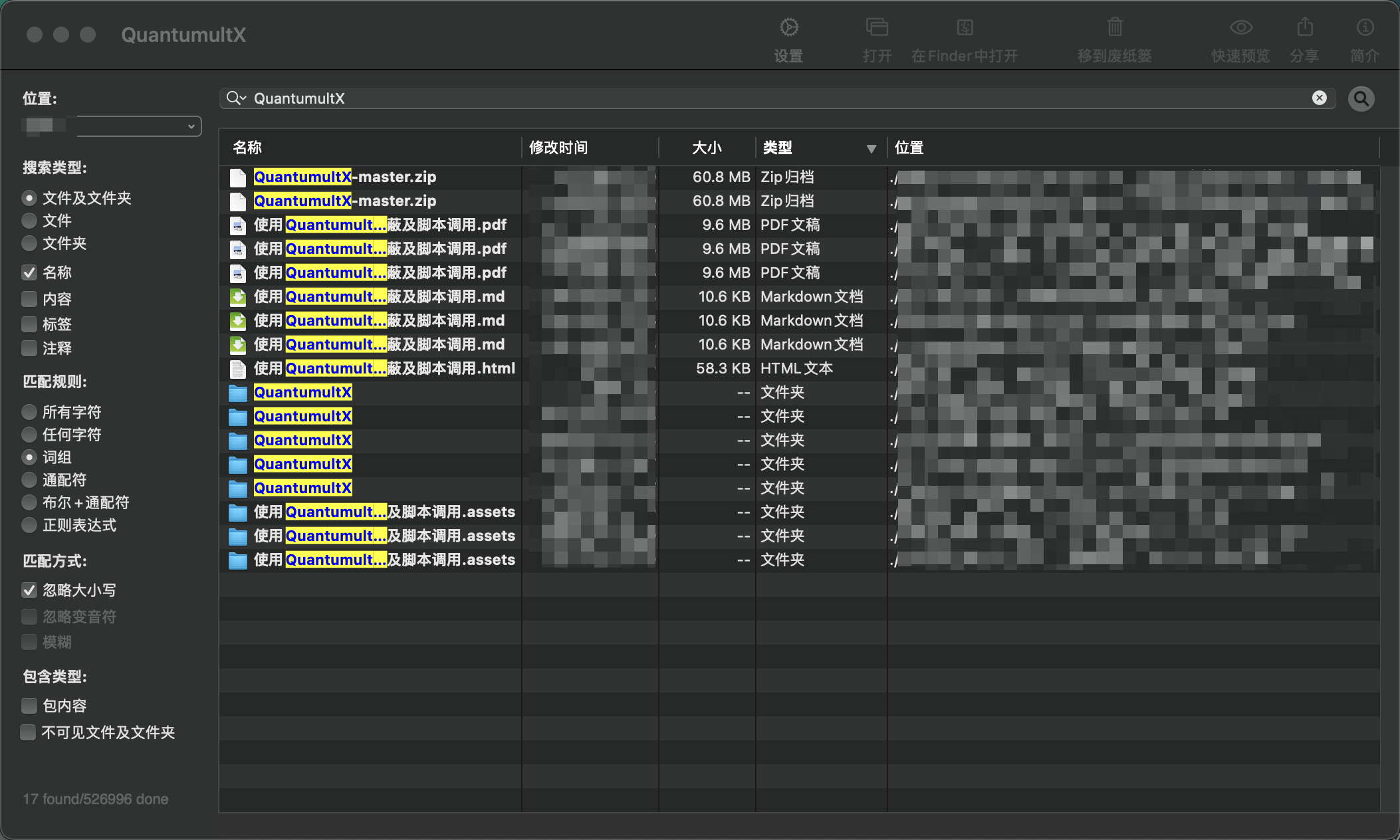Viewport: 1400px width, 840px height.
Task: Enable the 标签 checkbox
Action: pyautogui.click(x=29, y=324)
